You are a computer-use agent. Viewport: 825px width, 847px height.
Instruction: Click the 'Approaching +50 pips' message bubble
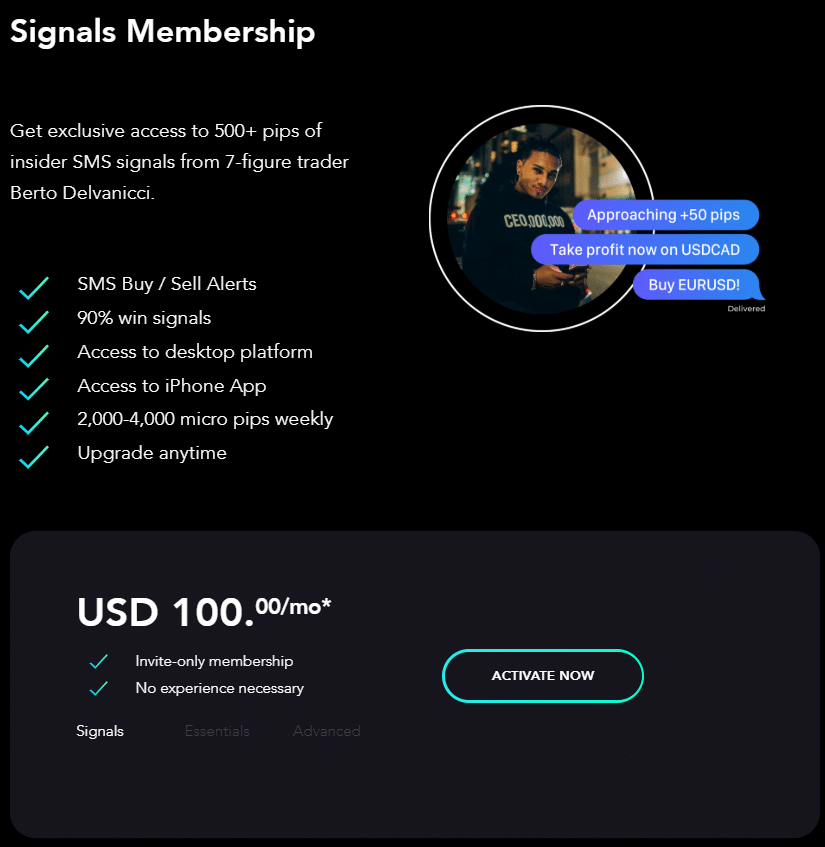coord(666,214)
